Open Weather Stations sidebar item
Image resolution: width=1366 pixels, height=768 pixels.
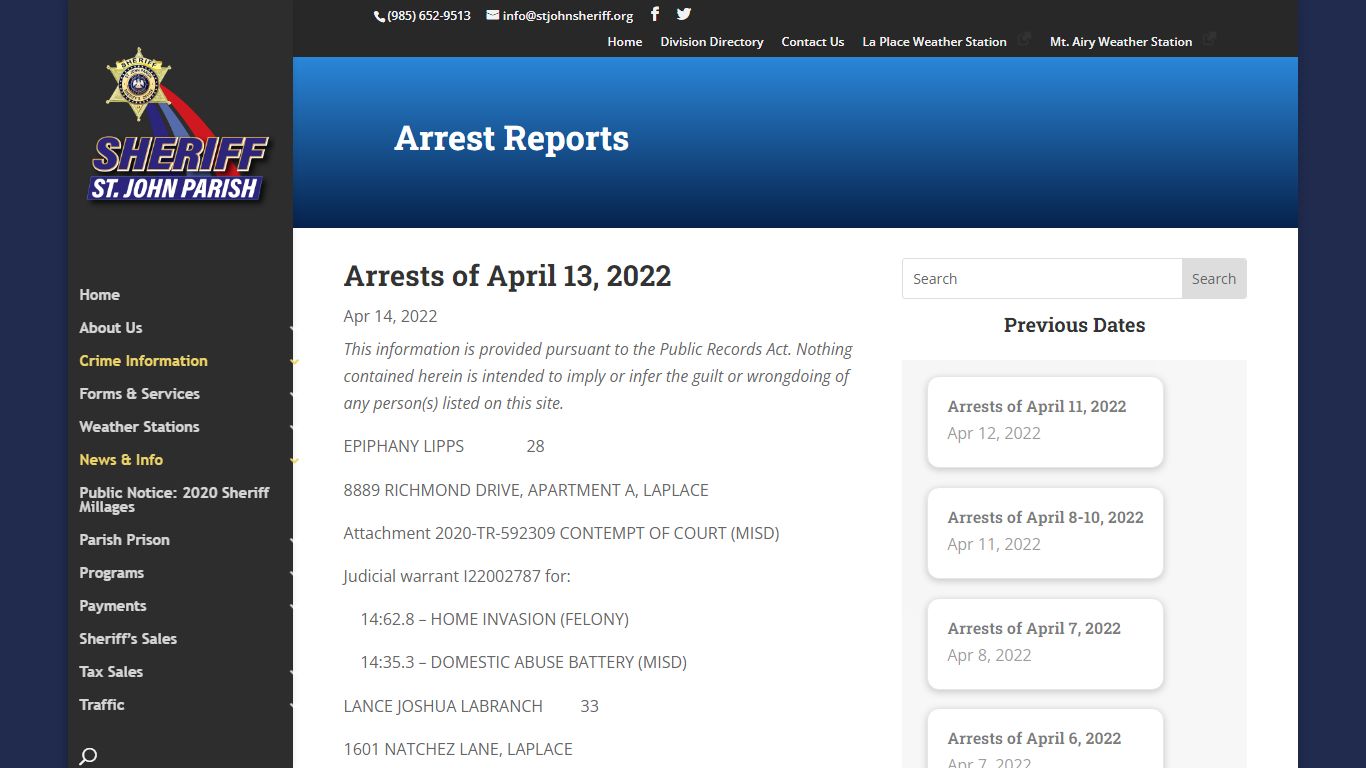[140, 427]
